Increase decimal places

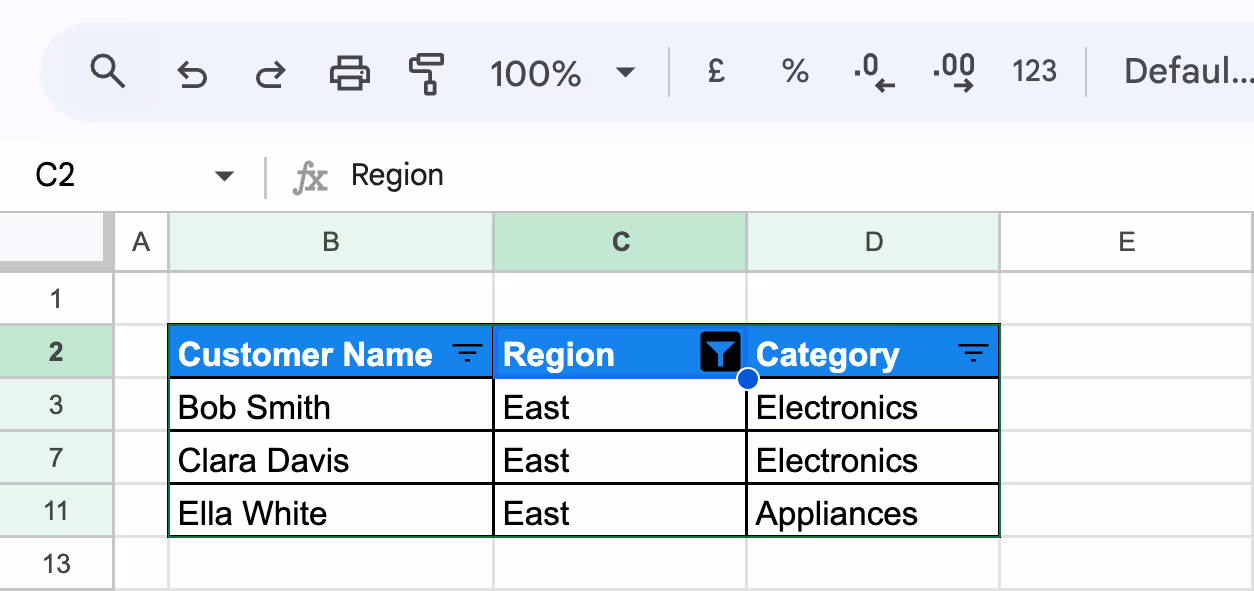point(952,72)
